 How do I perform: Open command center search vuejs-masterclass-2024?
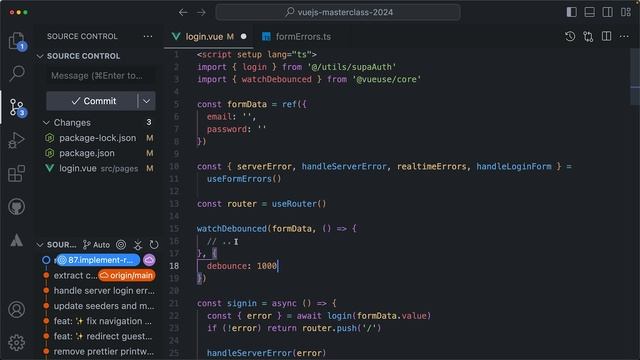[x=338, y=12]
